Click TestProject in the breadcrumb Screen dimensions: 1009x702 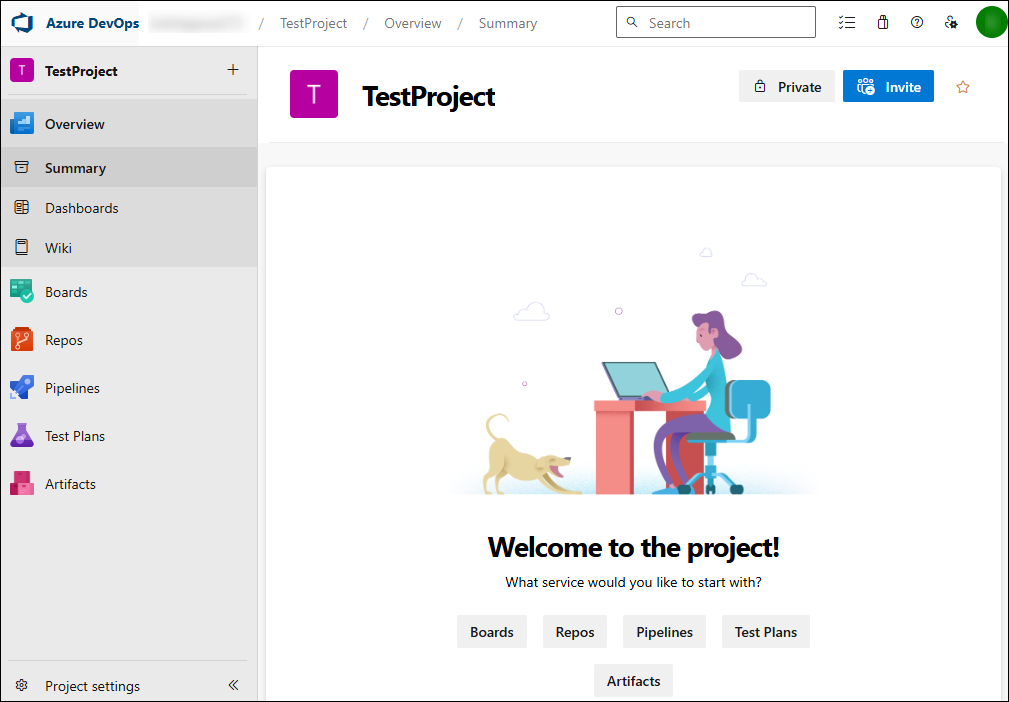click(313, 23)
